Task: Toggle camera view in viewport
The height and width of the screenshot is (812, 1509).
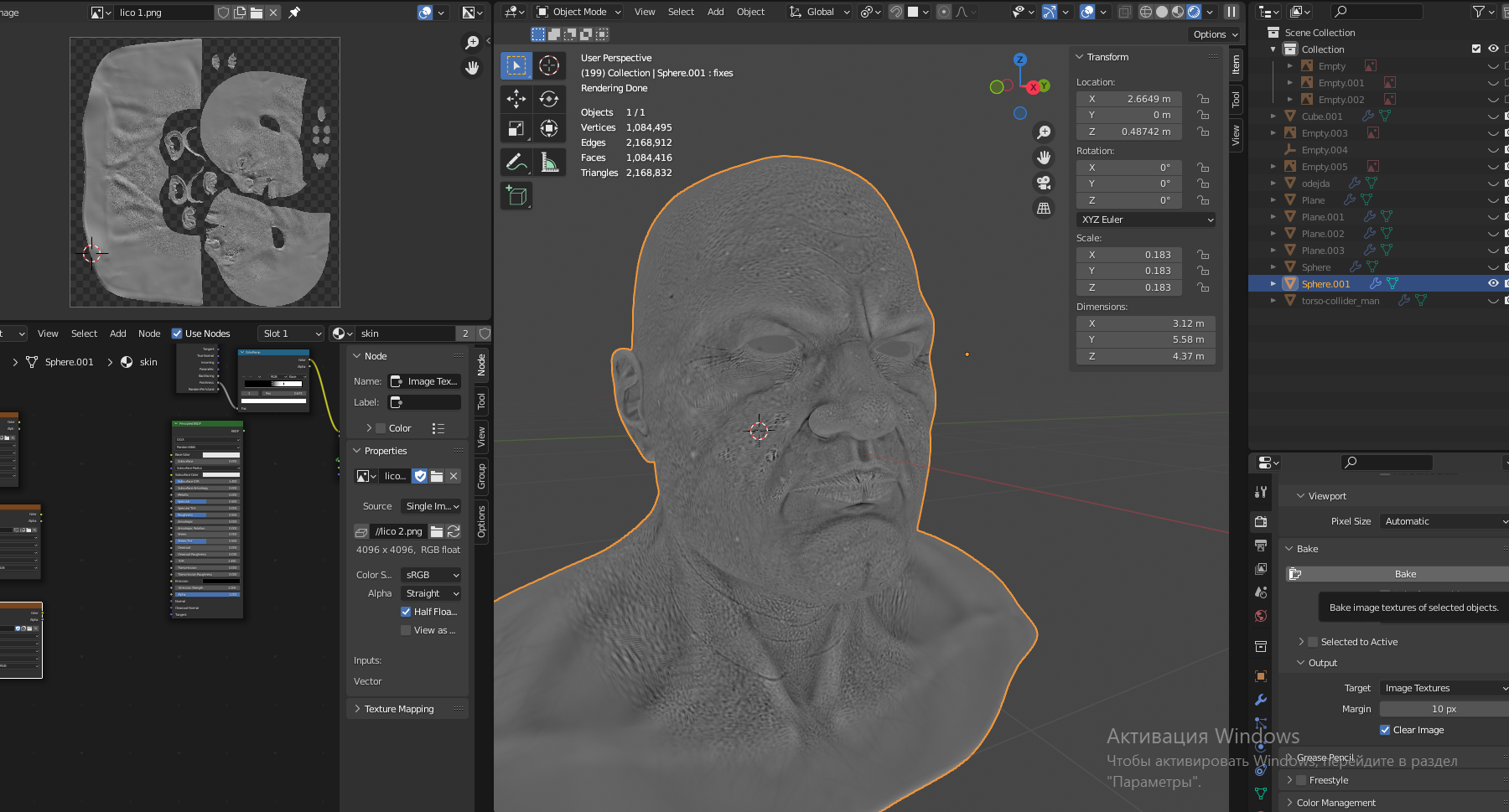Action: click(1044, 183)
